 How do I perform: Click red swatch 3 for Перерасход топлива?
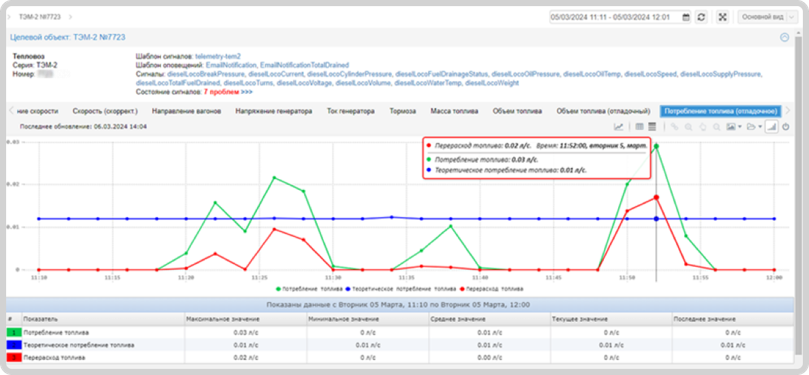point(14,357)
